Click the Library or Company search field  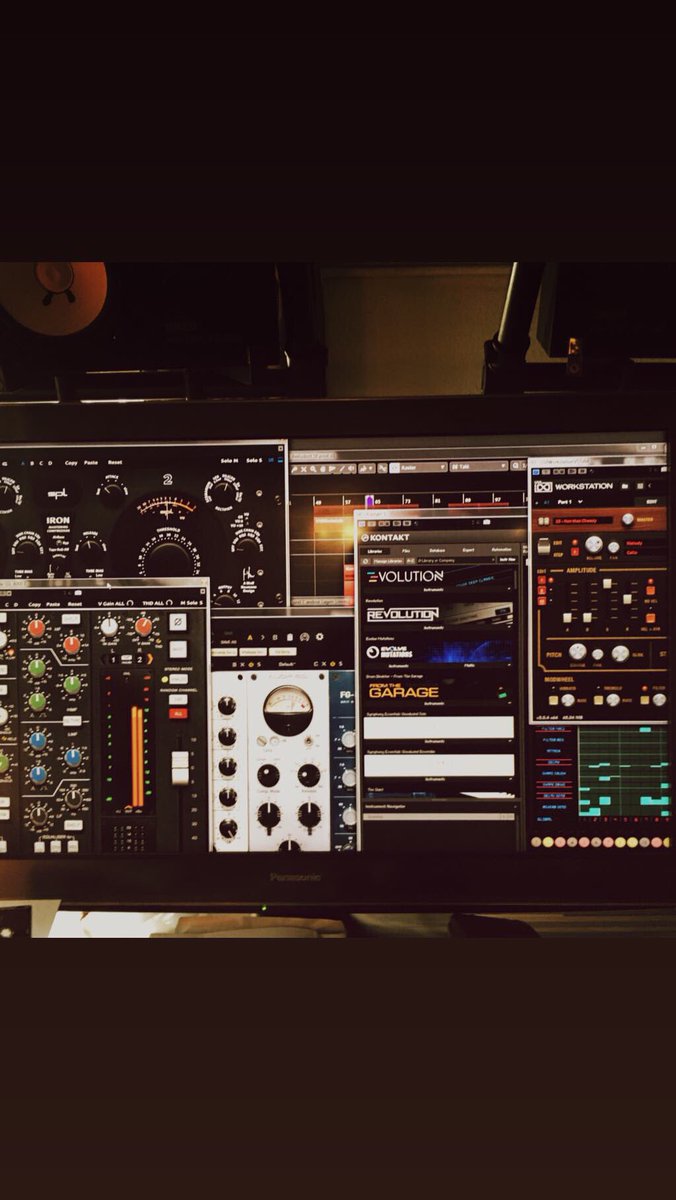(x=456, y=560)
